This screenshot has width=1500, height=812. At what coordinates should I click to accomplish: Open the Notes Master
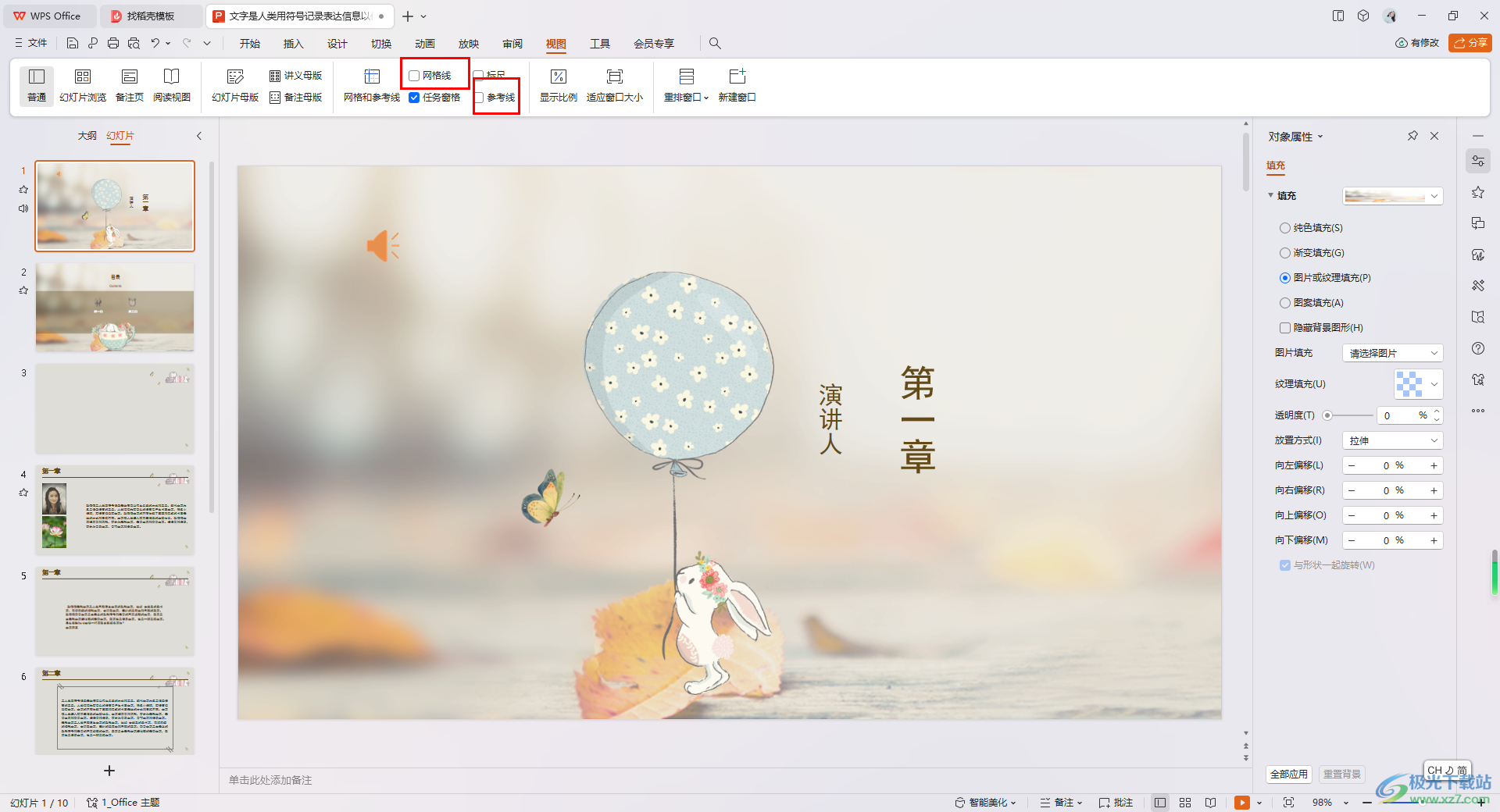(x=295, y=98)
